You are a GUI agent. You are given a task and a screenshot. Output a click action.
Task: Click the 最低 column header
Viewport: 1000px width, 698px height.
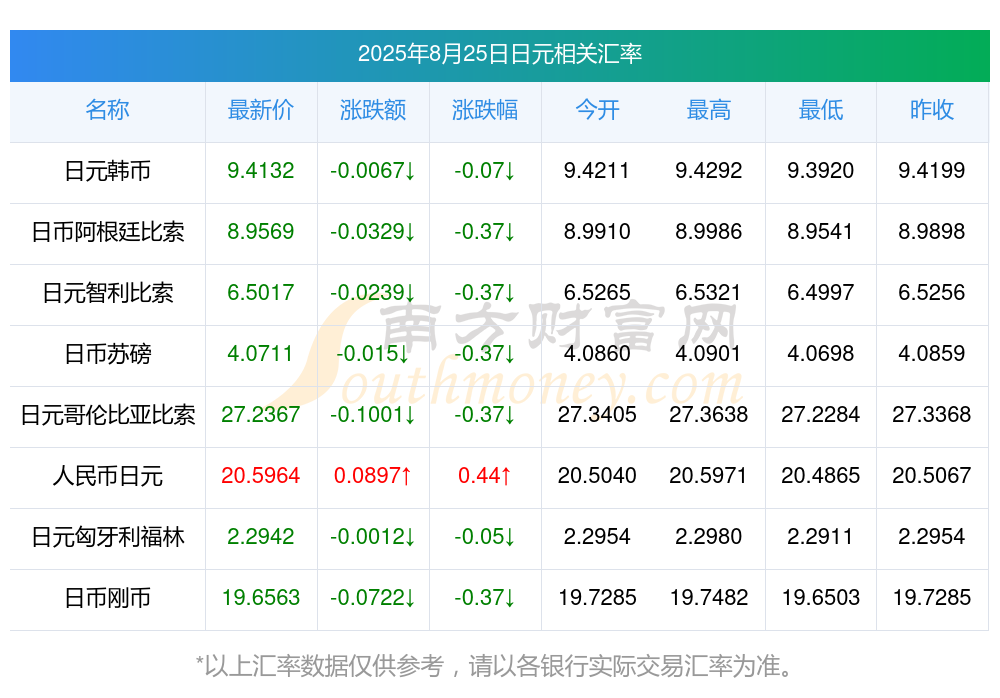[x=821, y=110]
